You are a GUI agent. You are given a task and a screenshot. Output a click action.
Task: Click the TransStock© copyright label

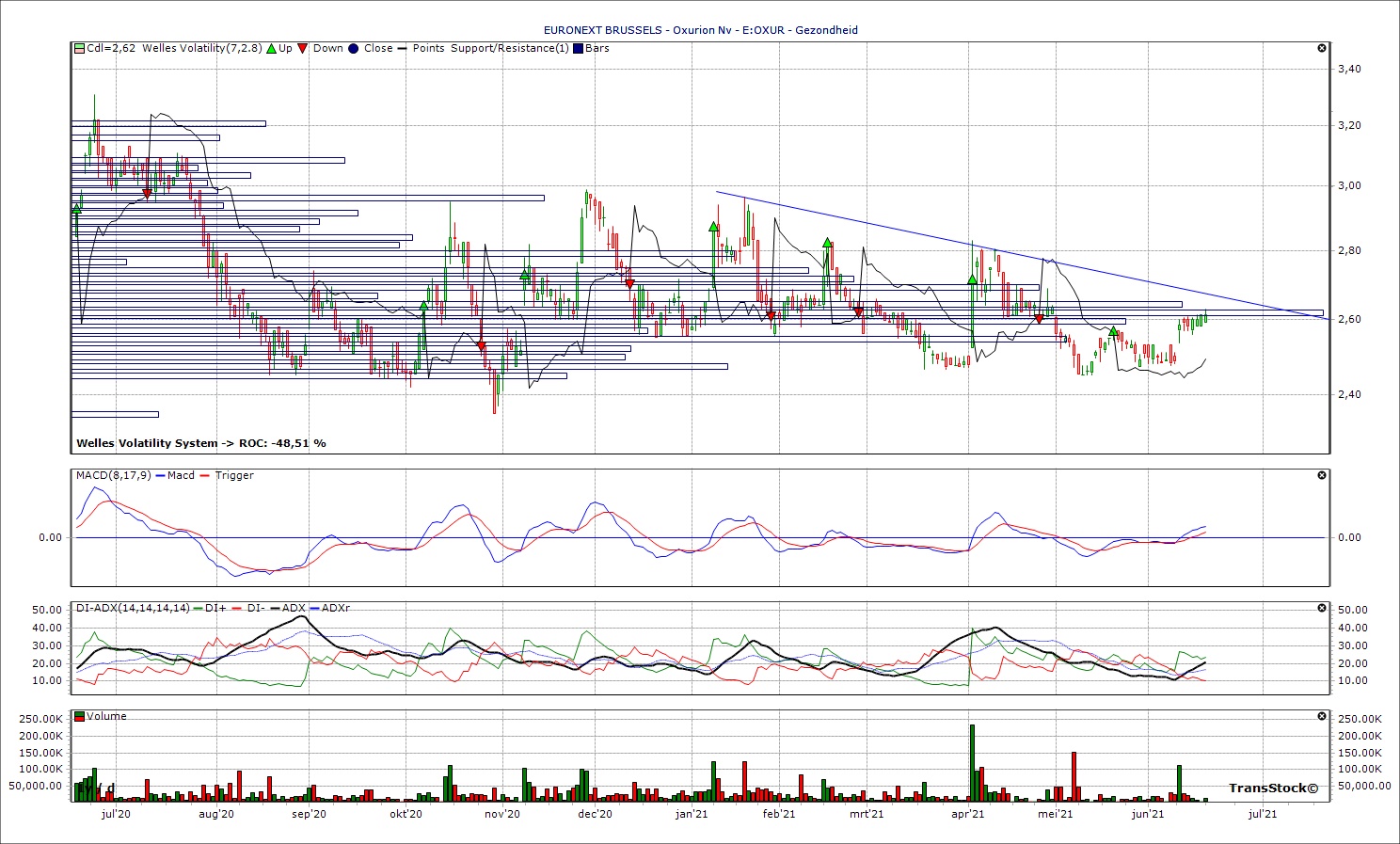(1274, 788)
